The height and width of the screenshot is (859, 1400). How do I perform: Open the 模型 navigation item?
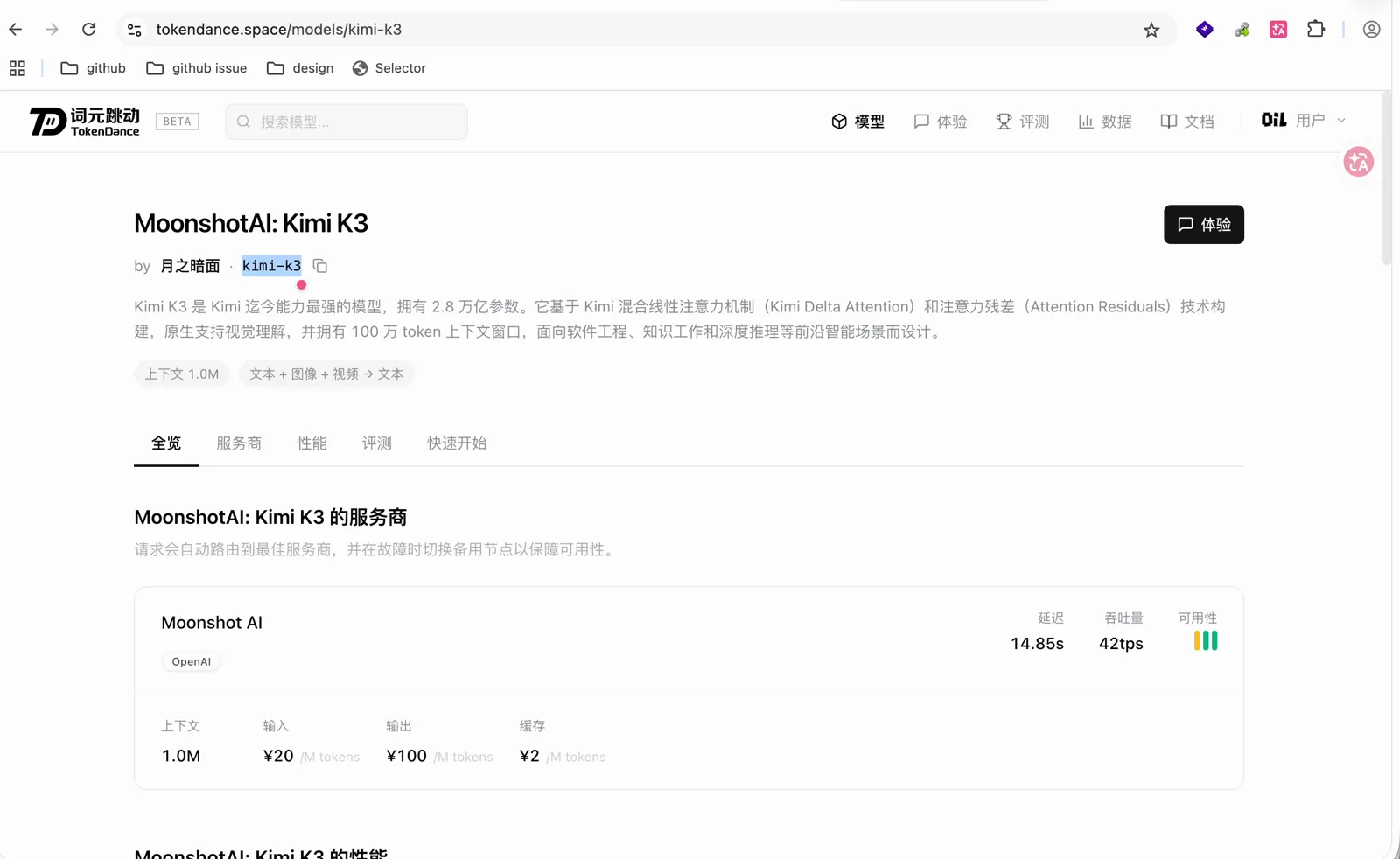857,122
